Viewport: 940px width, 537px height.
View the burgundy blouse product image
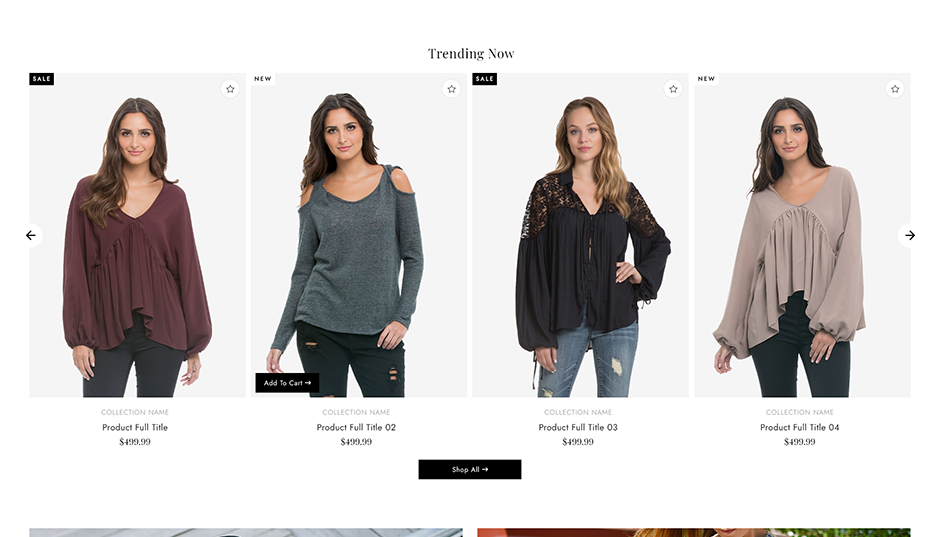(x=137, y=235)
